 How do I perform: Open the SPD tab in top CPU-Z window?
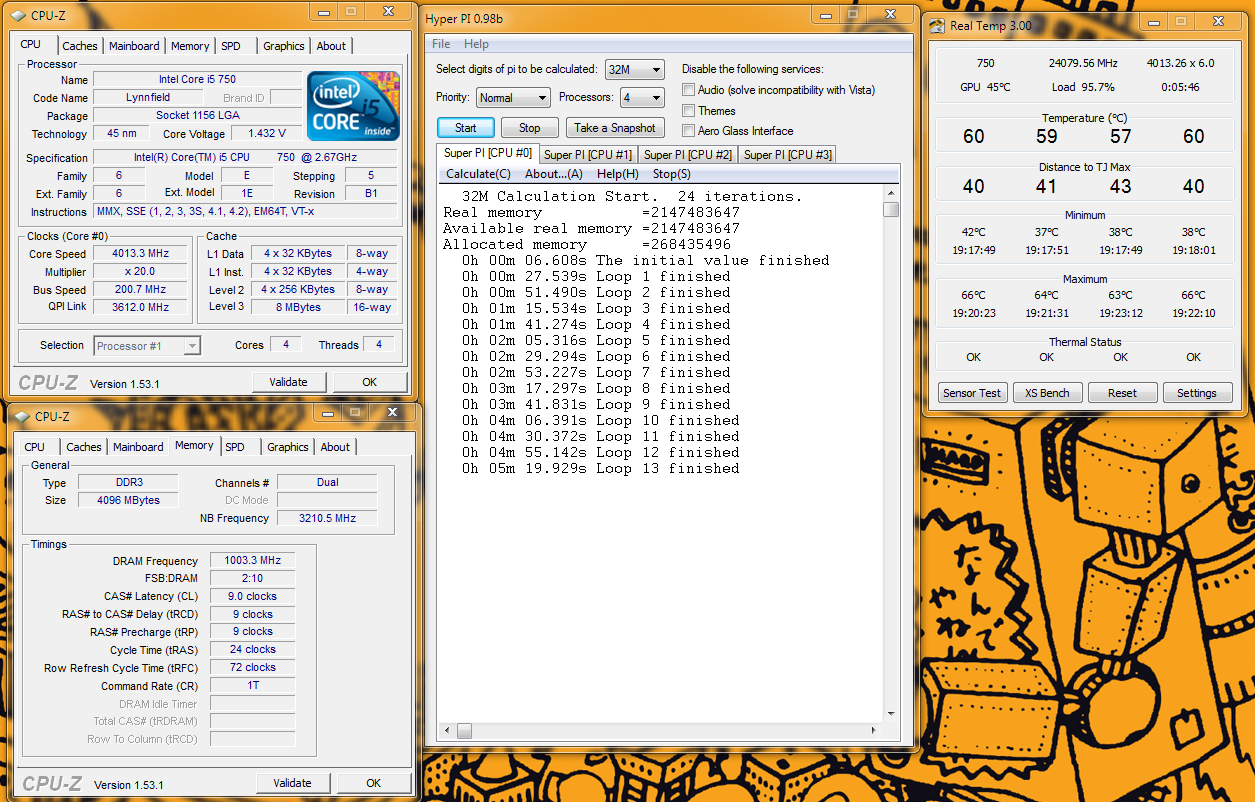click(231, 46)
